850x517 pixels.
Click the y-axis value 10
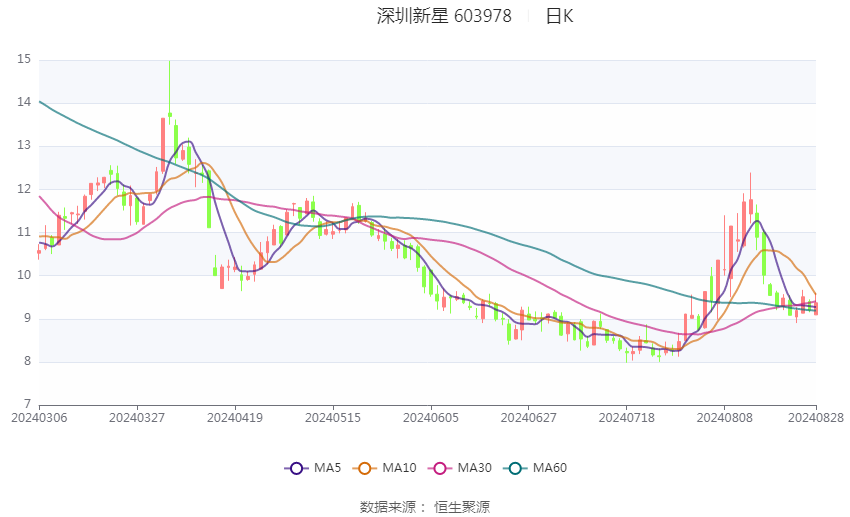coord(24,275)
